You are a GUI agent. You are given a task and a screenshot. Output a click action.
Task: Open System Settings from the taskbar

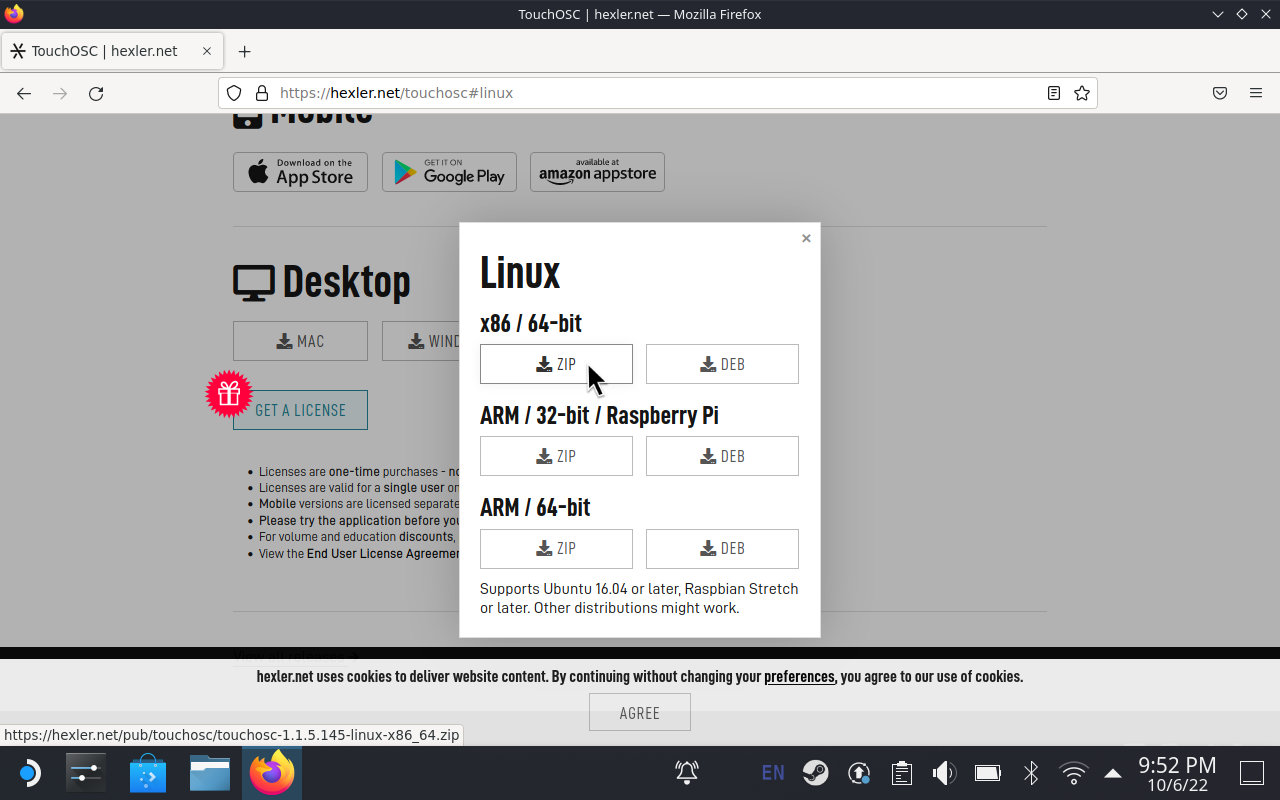86,773
